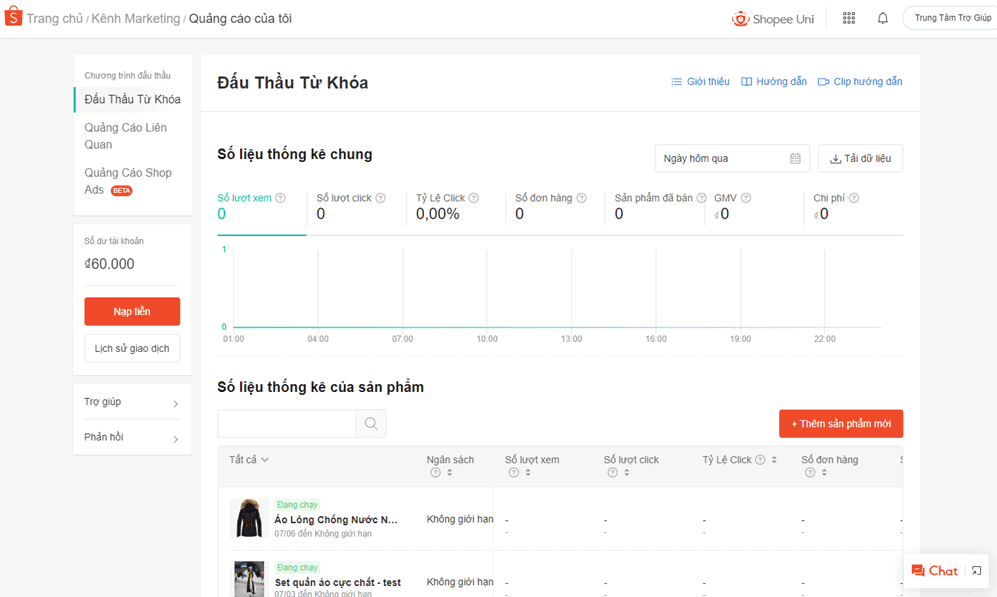Open Trung Tâm Trợ Giúp button
This screenshot has height=597, width=997.
(x=951, y=18)
